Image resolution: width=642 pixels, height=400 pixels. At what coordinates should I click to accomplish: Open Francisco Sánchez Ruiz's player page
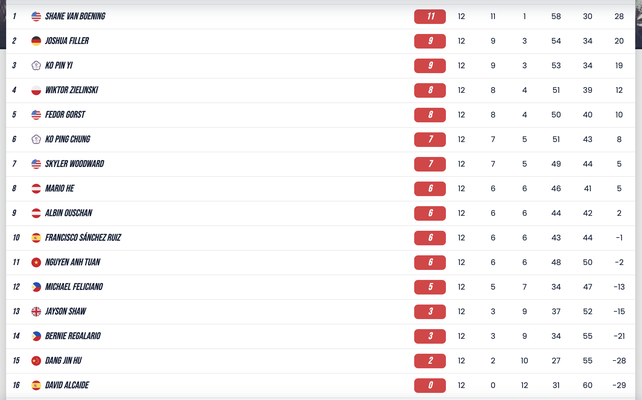tap(83, 238)
